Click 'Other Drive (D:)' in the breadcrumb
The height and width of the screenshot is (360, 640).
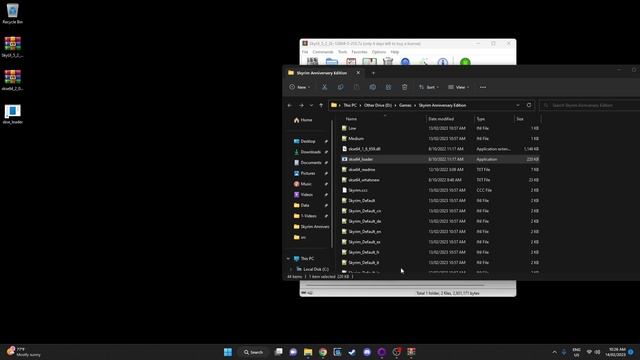click(x=378, y=105)
